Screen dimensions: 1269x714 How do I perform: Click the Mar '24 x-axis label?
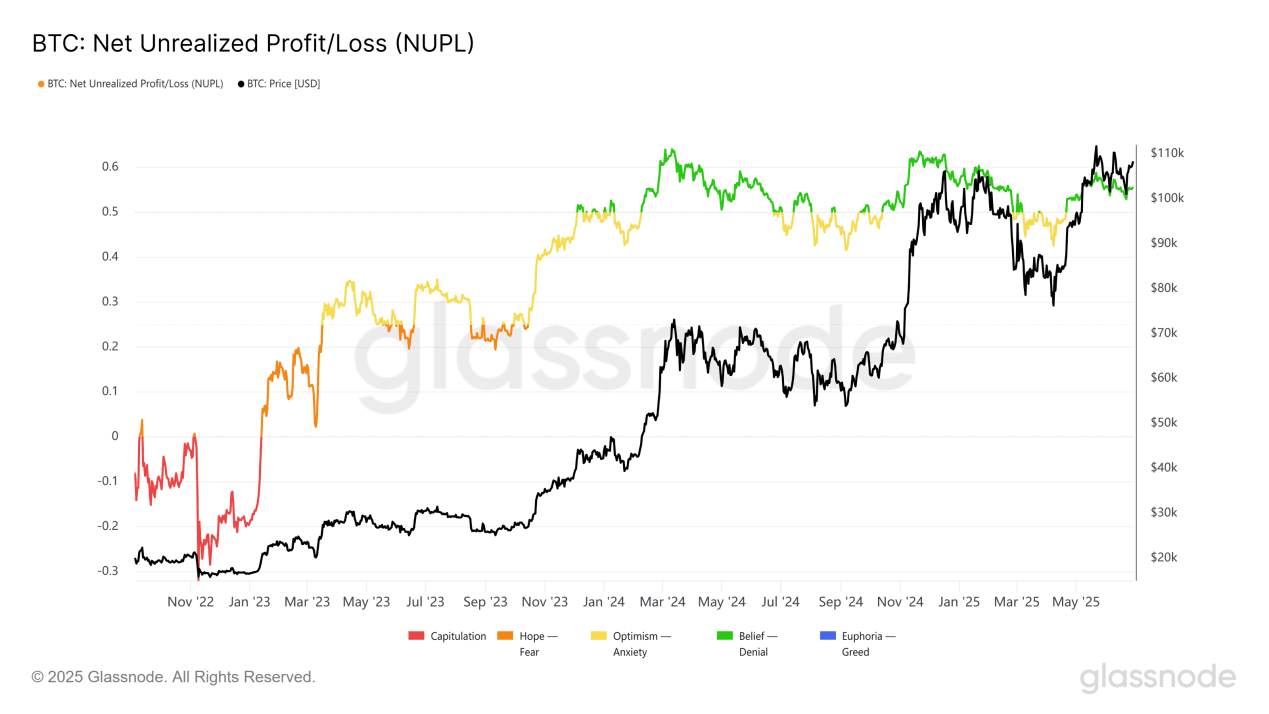pyautogui.click(x=662, y=602)
